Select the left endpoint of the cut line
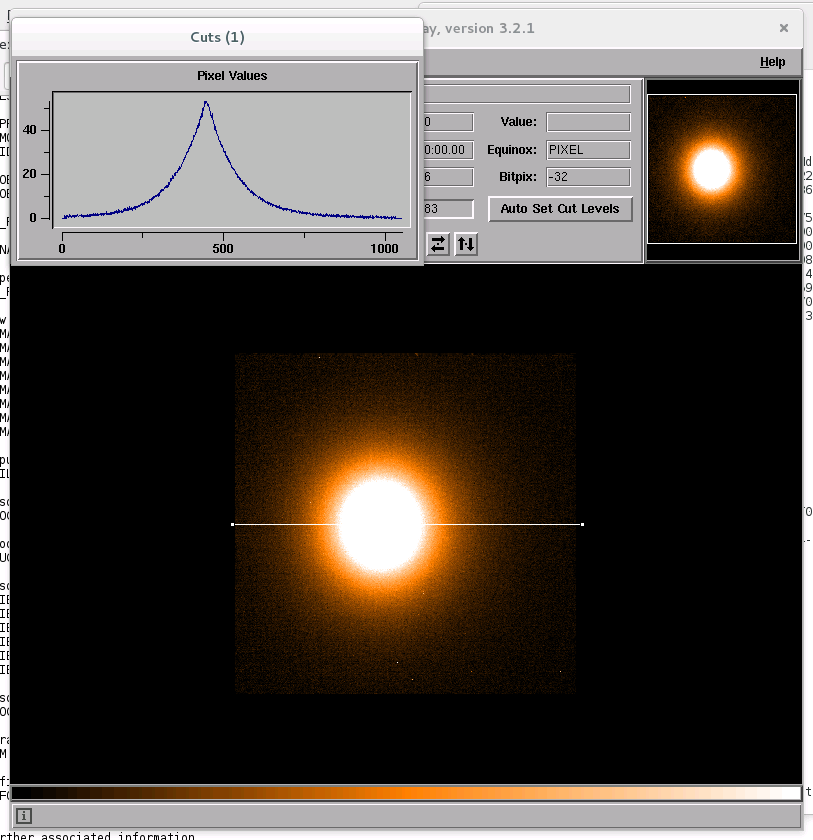 tap(233, 524)
